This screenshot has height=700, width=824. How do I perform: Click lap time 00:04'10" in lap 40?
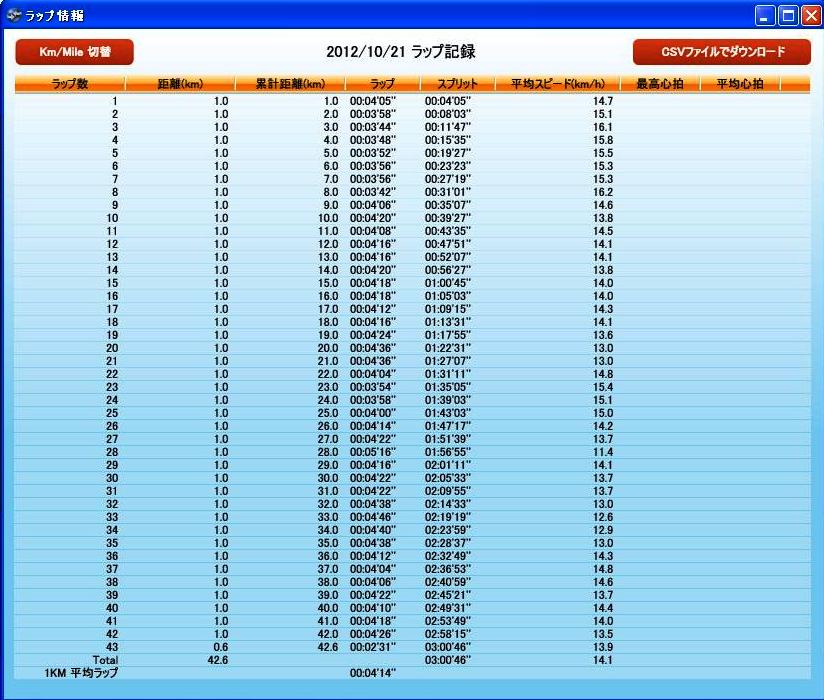click(373, 609)
